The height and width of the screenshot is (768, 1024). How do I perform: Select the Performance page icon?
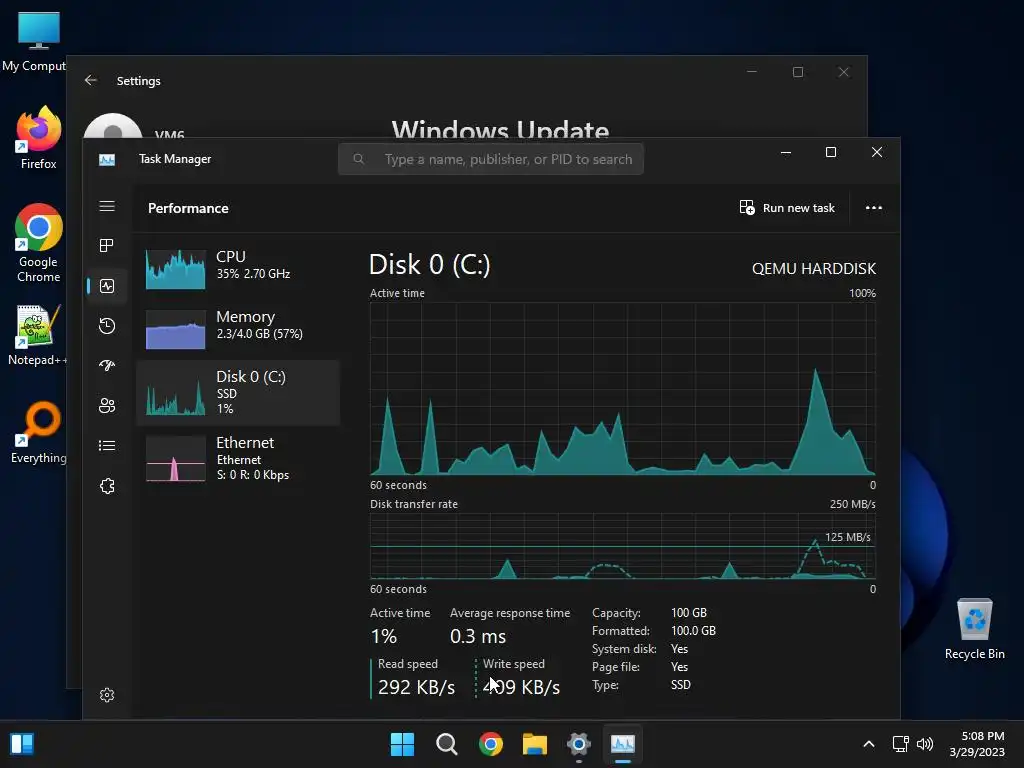tap(107, 286)
